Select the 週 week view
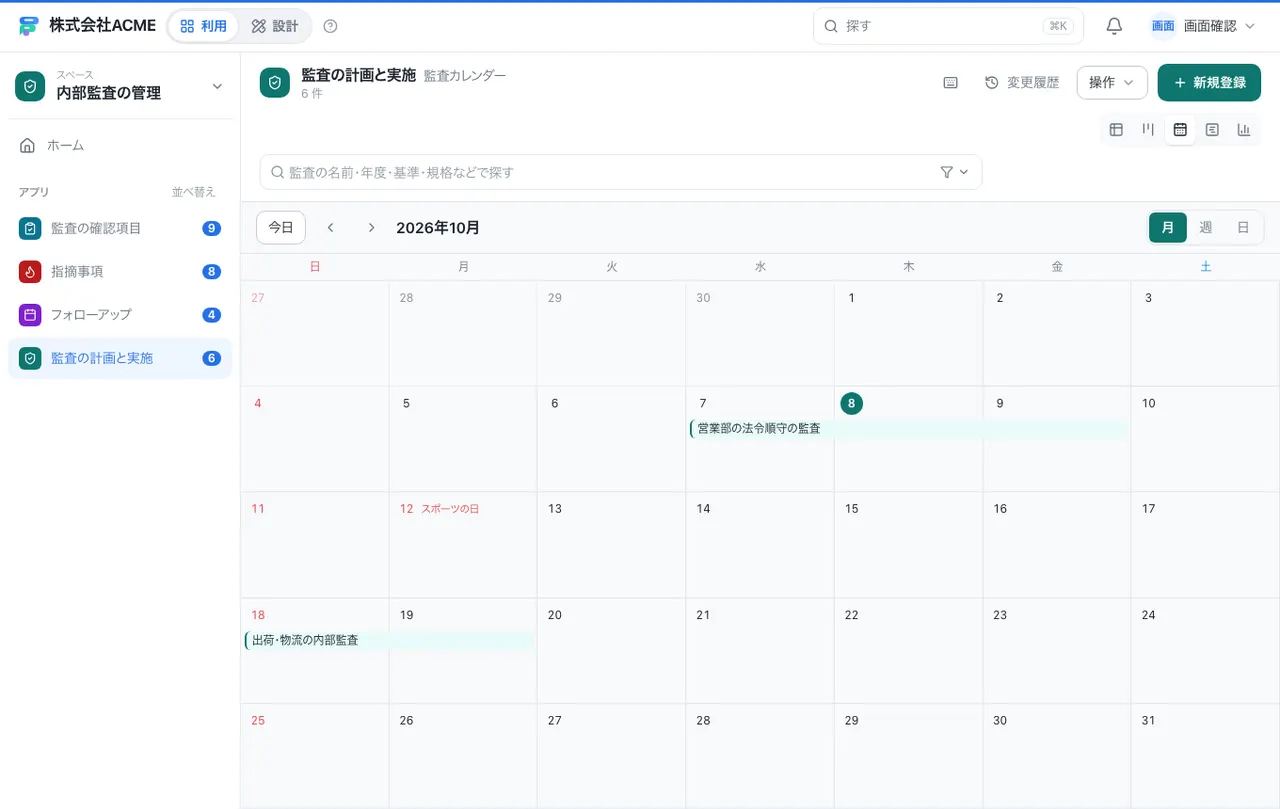1280x809 pixels. tap(1206, 228)
